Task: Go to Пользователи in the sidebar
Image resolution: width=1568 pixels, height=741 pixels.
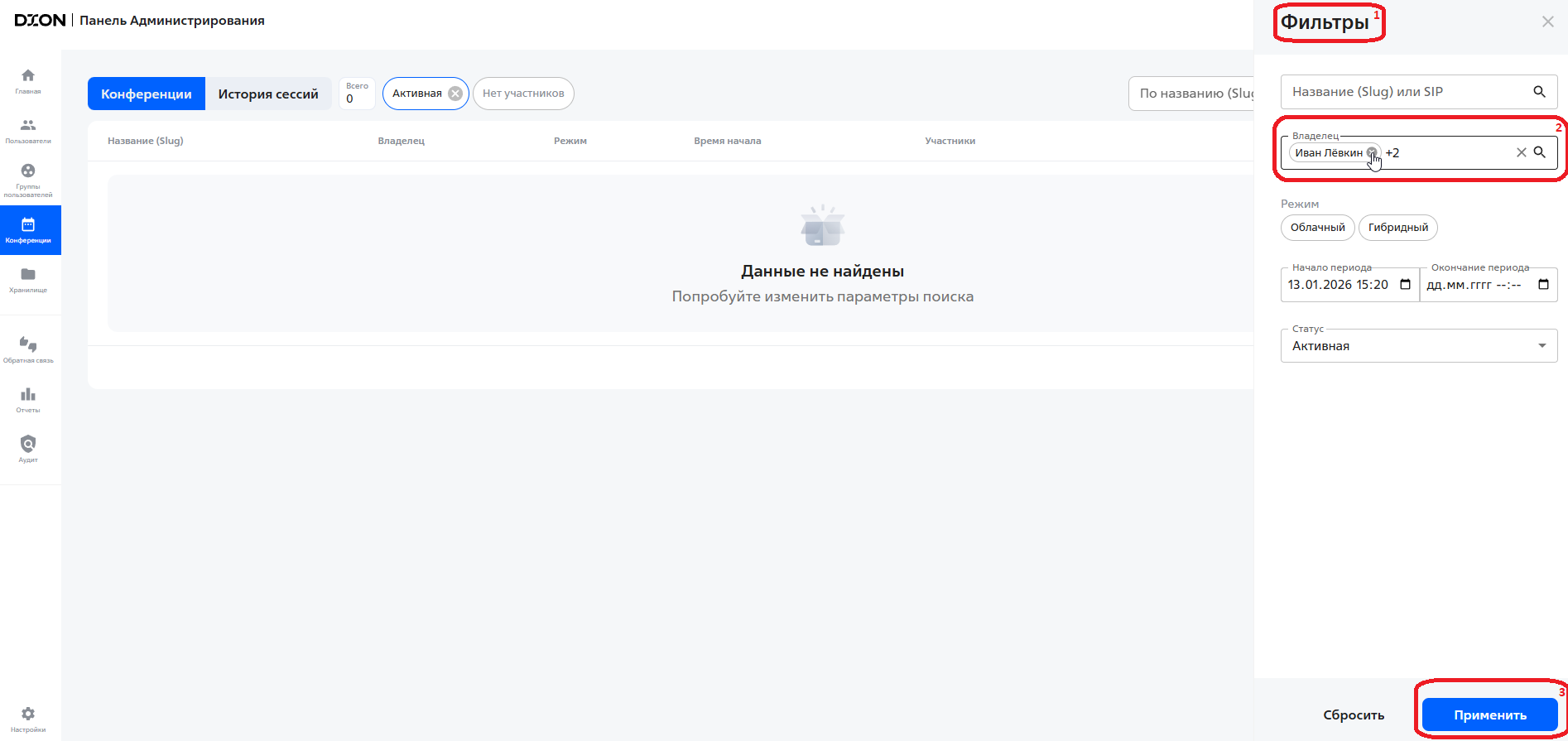Action: (28, 130)
